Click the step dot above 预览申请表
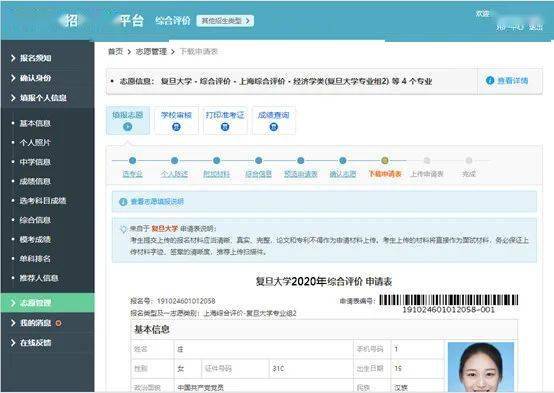This screenshot has width=554, height=393. tap(301, 161)
